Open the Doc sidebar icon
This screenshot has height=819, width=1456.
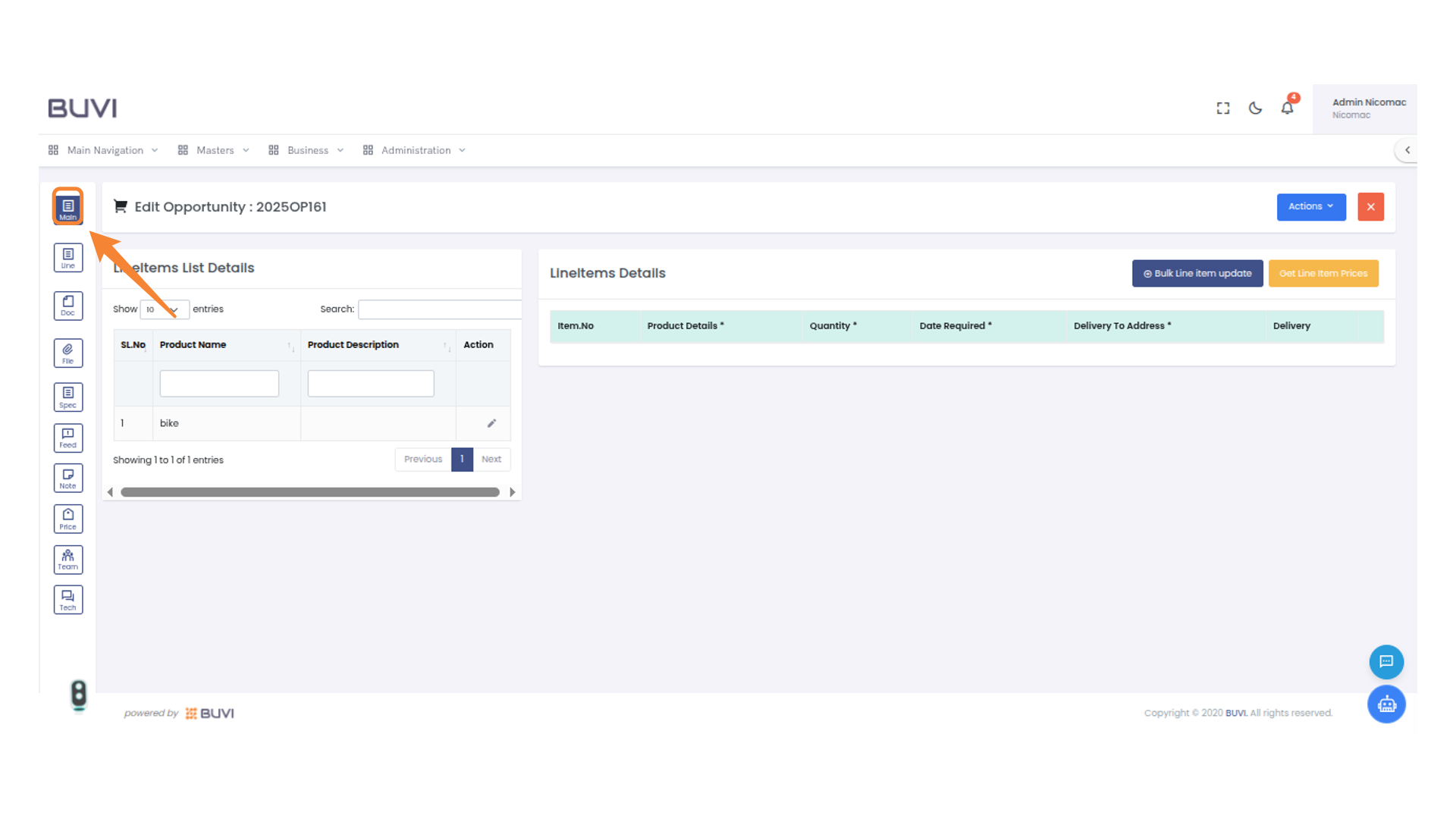68,306
